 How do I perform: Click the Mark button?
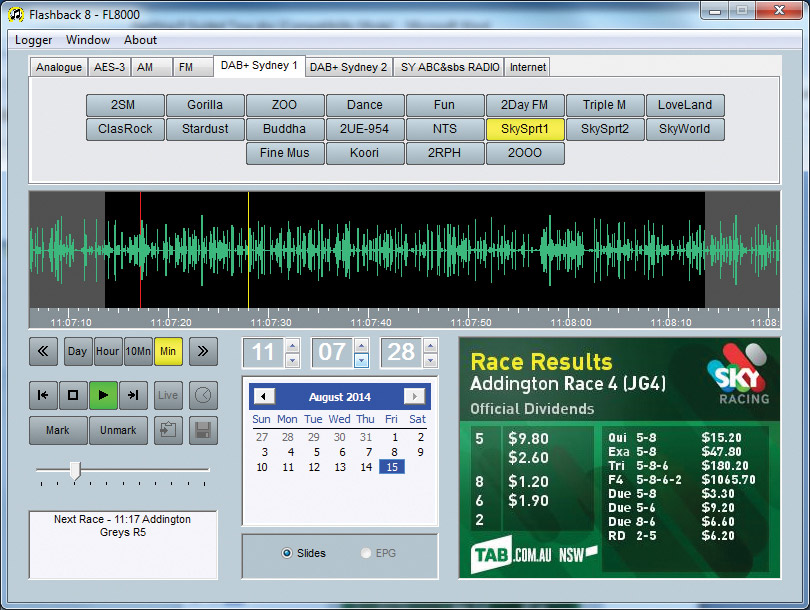coord(58,431)
